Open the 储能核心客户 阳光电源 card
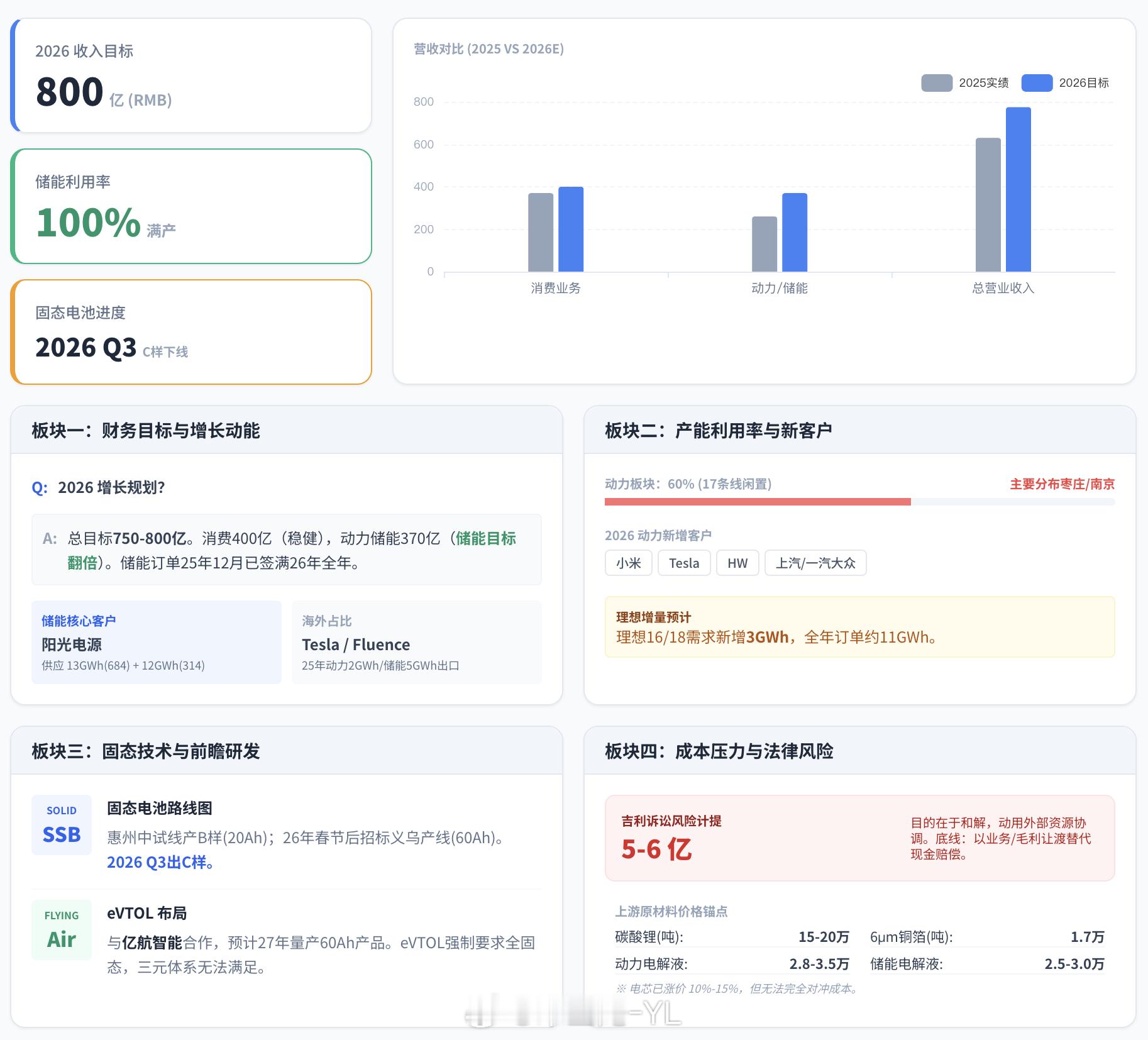 pos(157,642)
